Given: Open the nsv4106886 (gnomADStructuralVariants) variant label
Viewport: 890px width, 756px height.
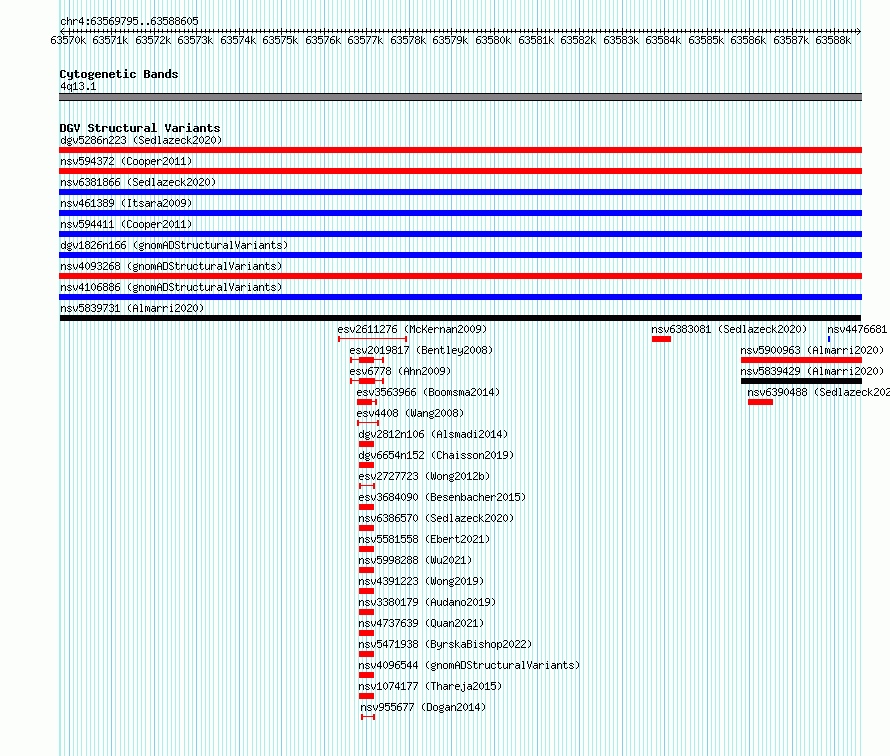Looking at the screenshot, I should [171, 287].
